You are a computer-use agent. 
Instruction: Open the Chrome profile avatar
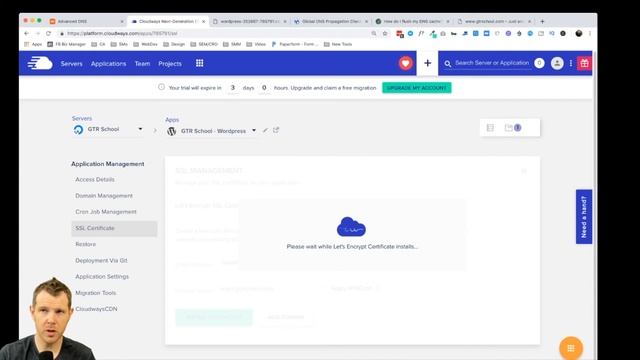coord(579,33)
